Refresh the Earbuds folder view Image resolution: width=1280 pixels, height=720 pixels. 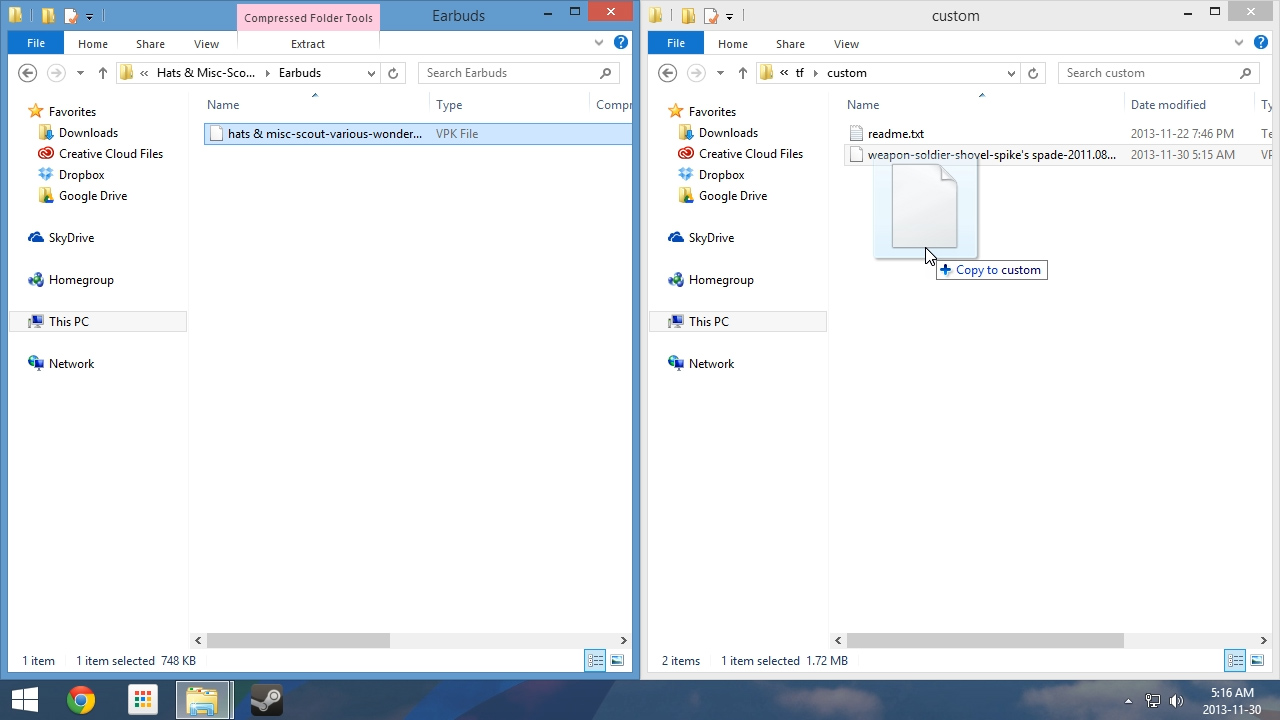click(393, 73)
